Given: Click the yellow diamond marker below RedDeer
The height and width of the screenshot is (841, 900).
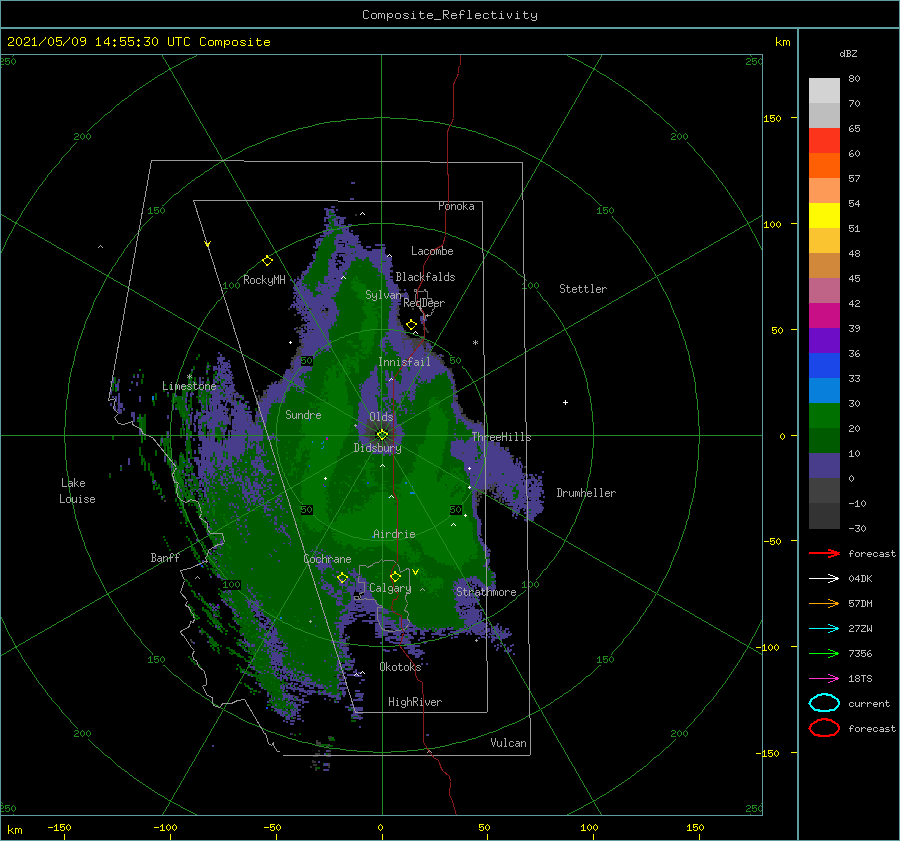Looking at the screenshot, I should tap(412, 325).
